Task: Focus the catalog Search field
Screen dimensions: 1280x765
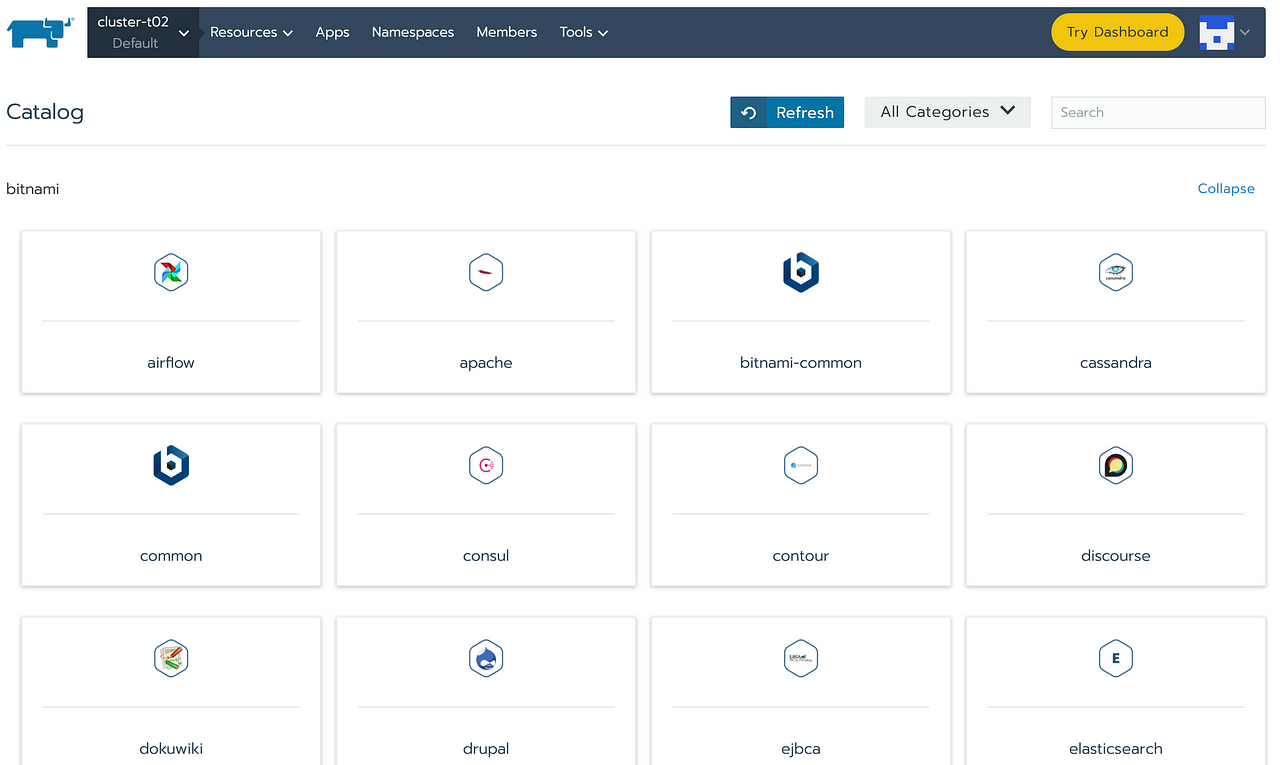Action: (x=1158, y=112)
